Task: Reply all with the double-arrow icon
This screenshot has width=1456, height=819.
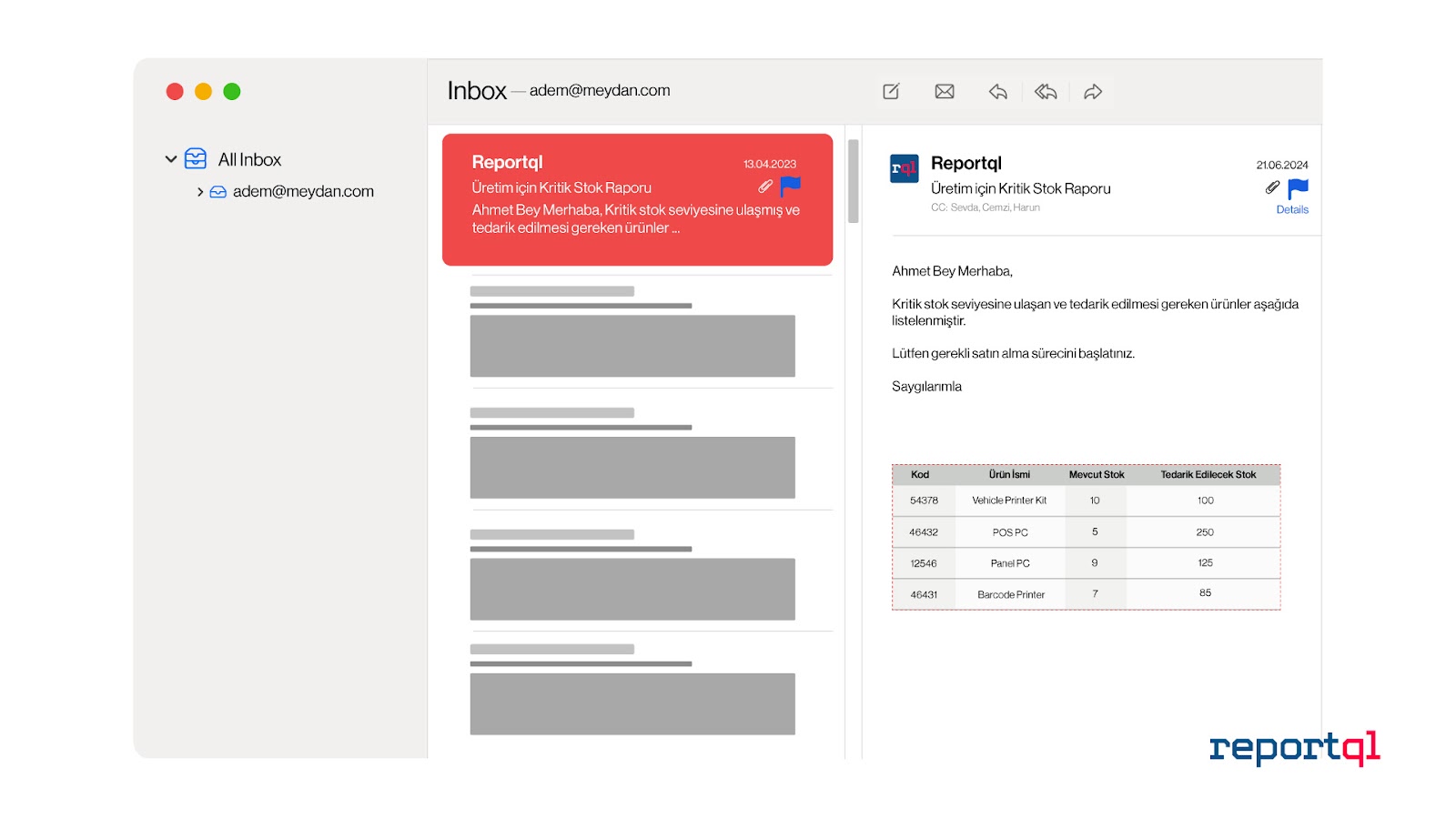Action: tap(1046, 91)
